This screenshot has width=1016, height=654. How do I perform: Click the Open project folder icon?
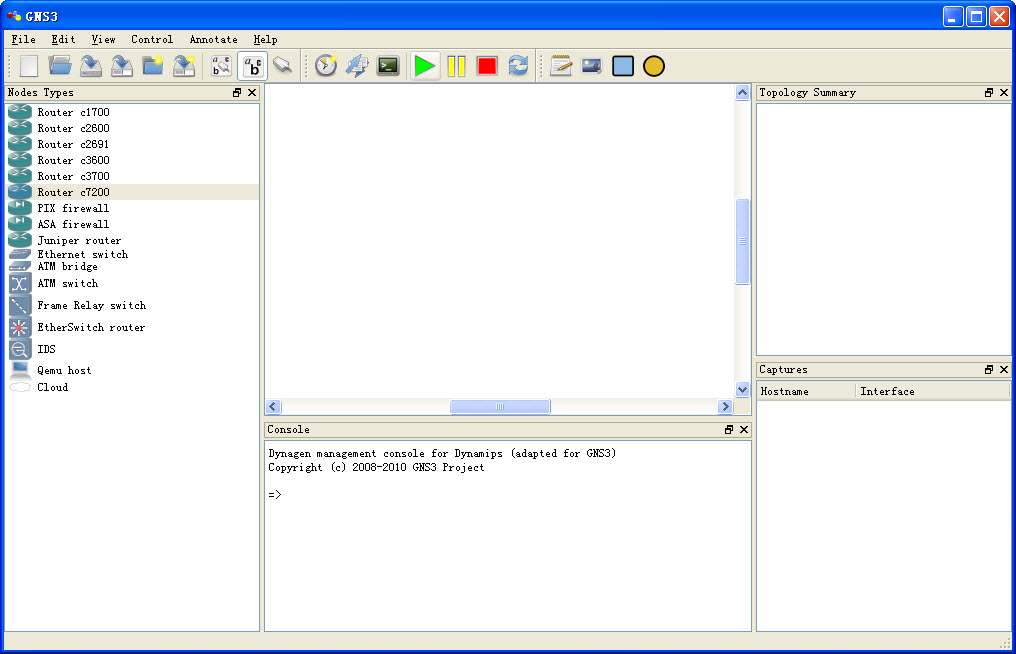(x=60, y=66)
